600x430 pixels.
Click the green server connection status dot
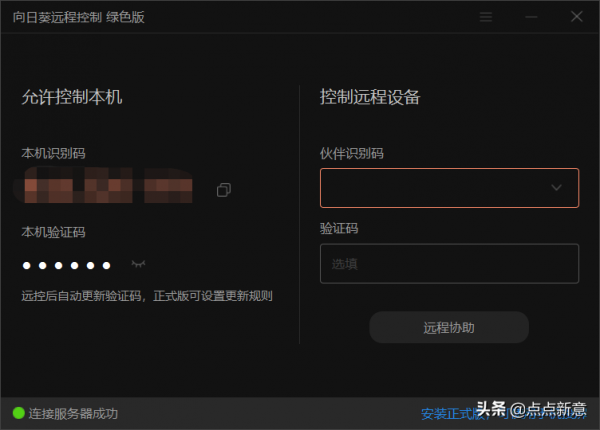[19, 413]
